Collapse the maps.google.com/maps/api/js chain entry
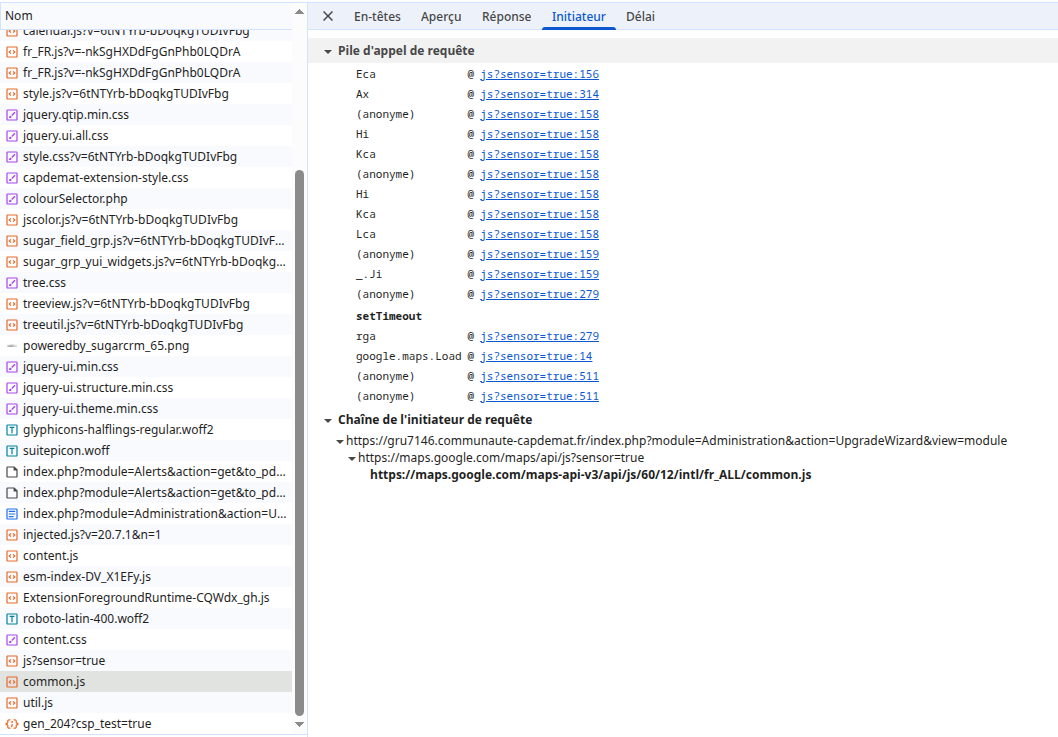The image size is (1058, 737). click(352, 458)
